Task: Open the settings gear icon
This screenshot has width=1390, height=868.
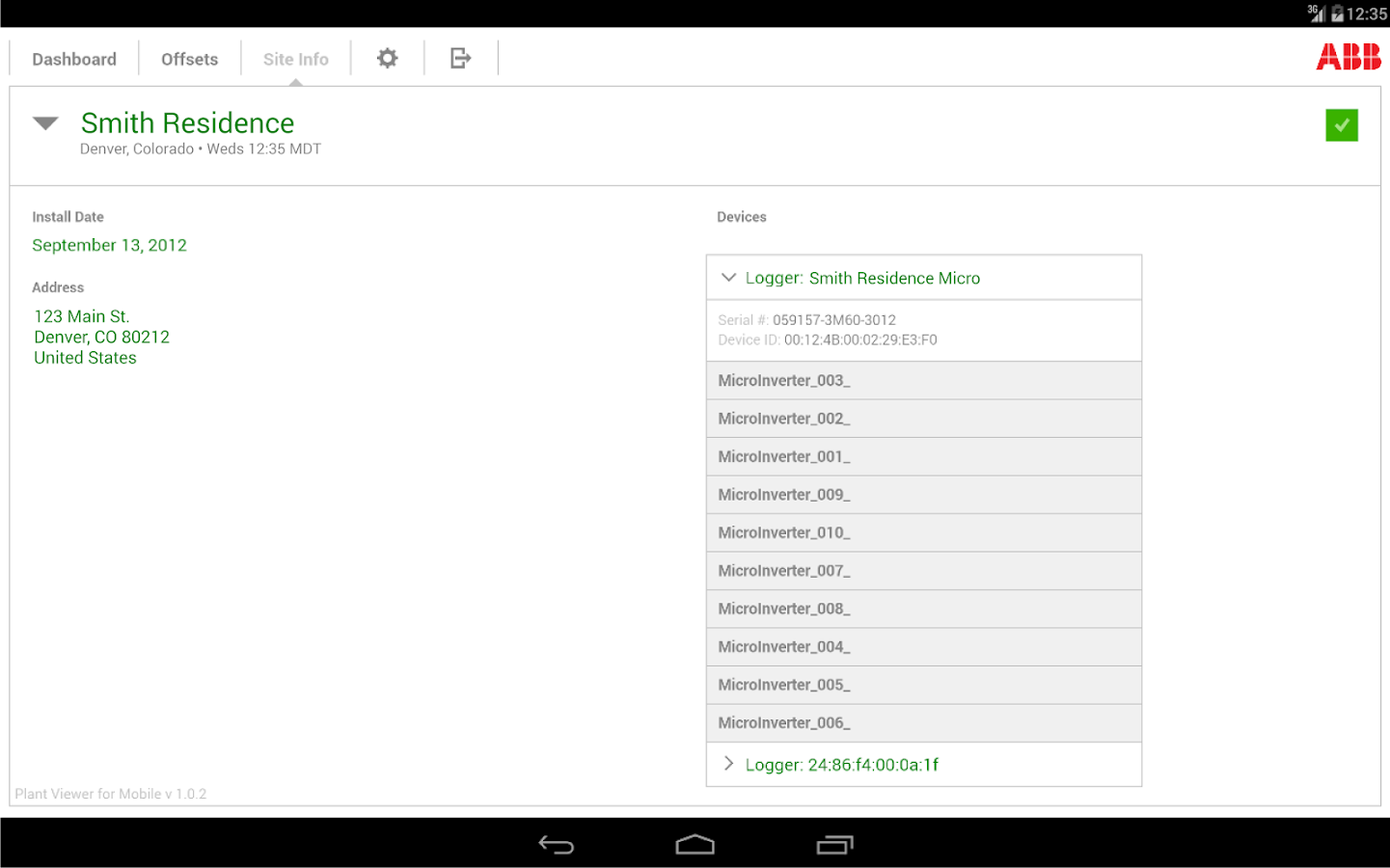Action: pos(387,59)
